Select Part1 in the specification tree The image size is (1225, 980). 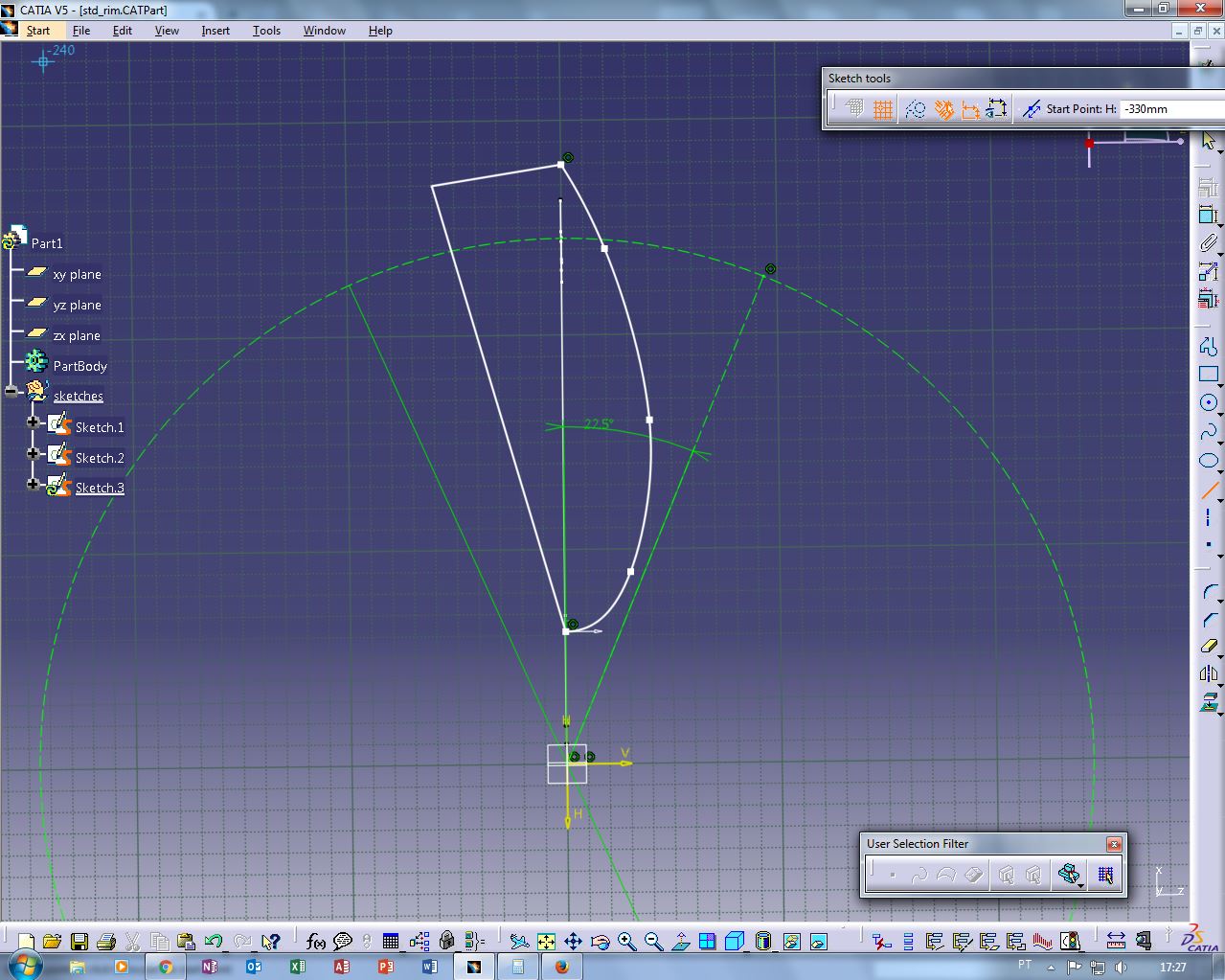47,243
